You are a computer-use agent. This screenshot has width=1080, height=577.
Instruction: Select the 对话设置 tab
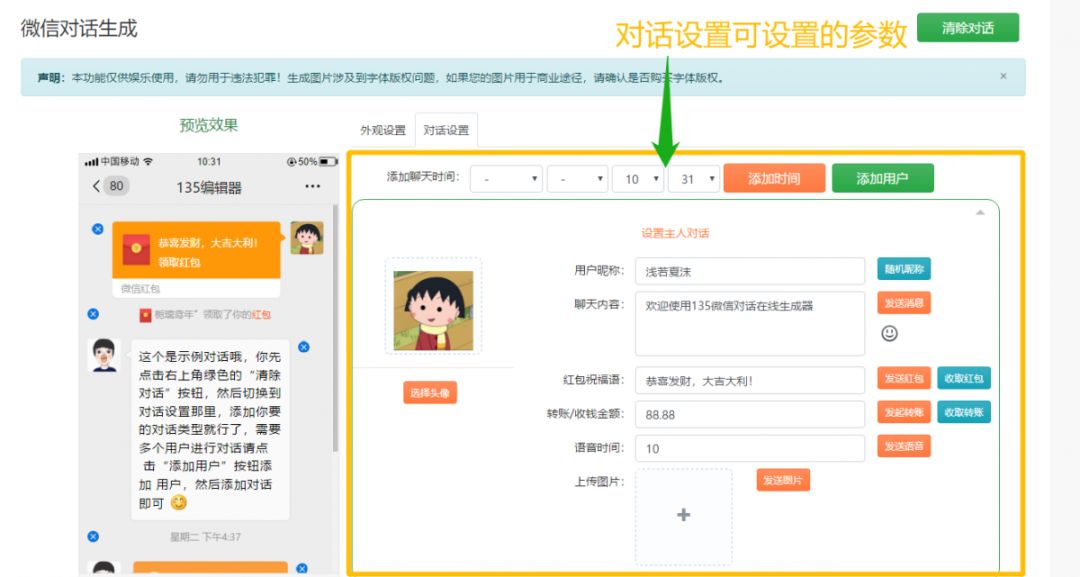(x=446, y=130)
